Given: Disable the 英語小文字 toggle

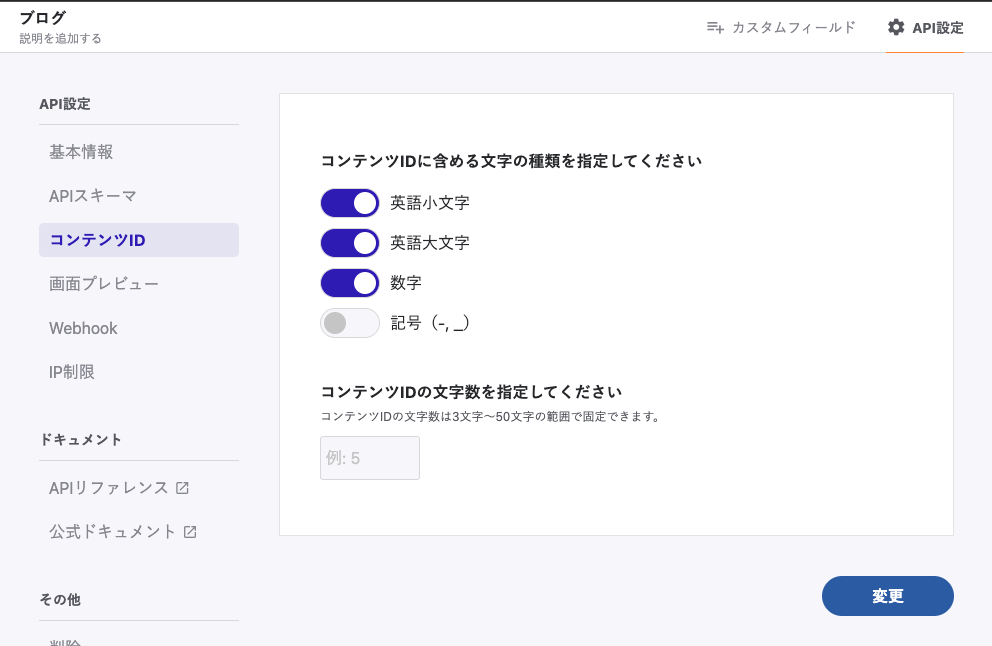Looking at the screenshot, I should 350,203.
